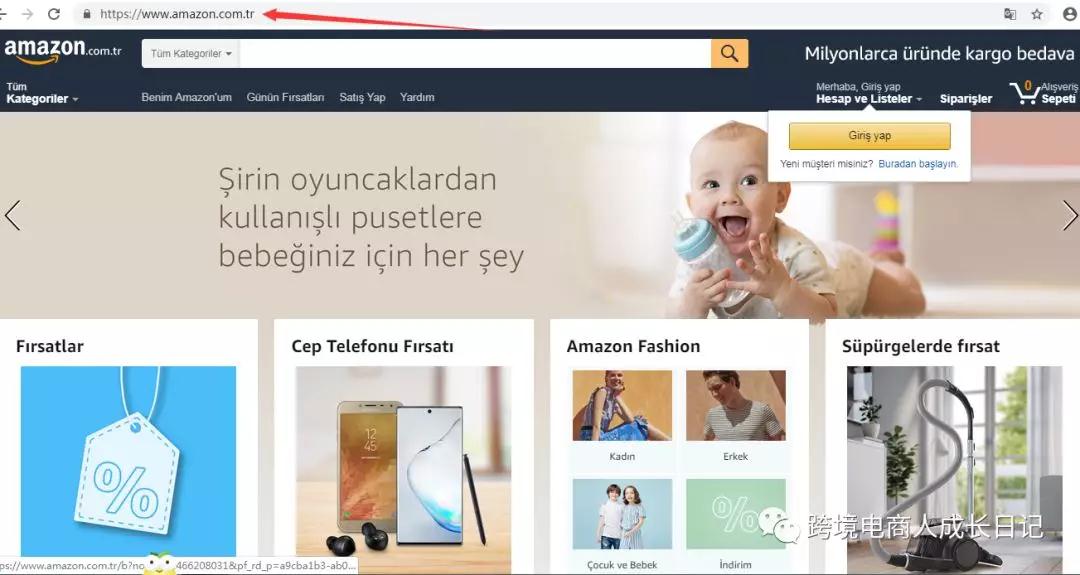Click the orange search magnifier button
Viewport: 1080px width, 575px height.
[x=729, y=54]
